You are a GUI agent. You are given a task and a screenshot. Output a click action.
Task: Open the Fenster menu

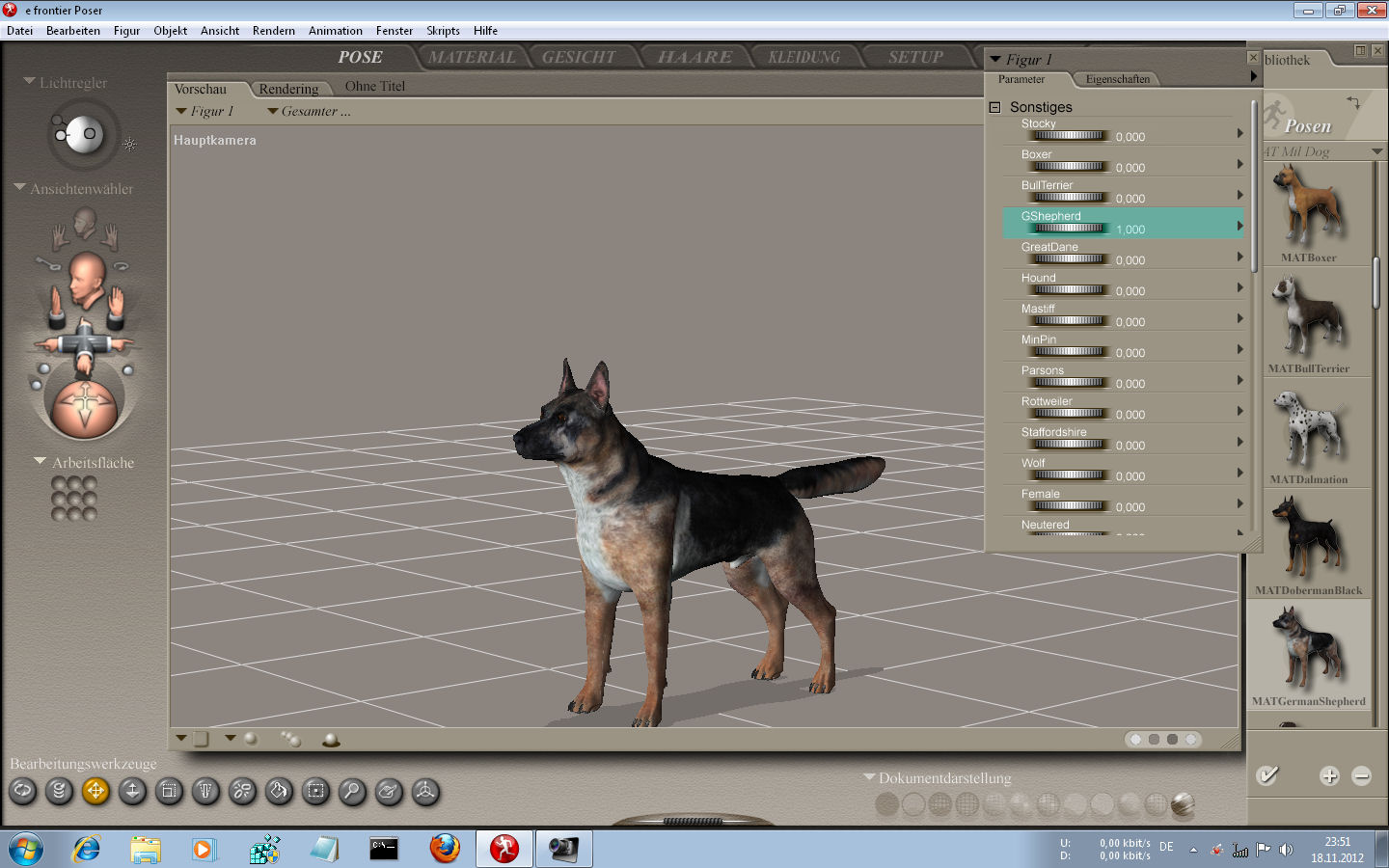click(x=395, y=31)
